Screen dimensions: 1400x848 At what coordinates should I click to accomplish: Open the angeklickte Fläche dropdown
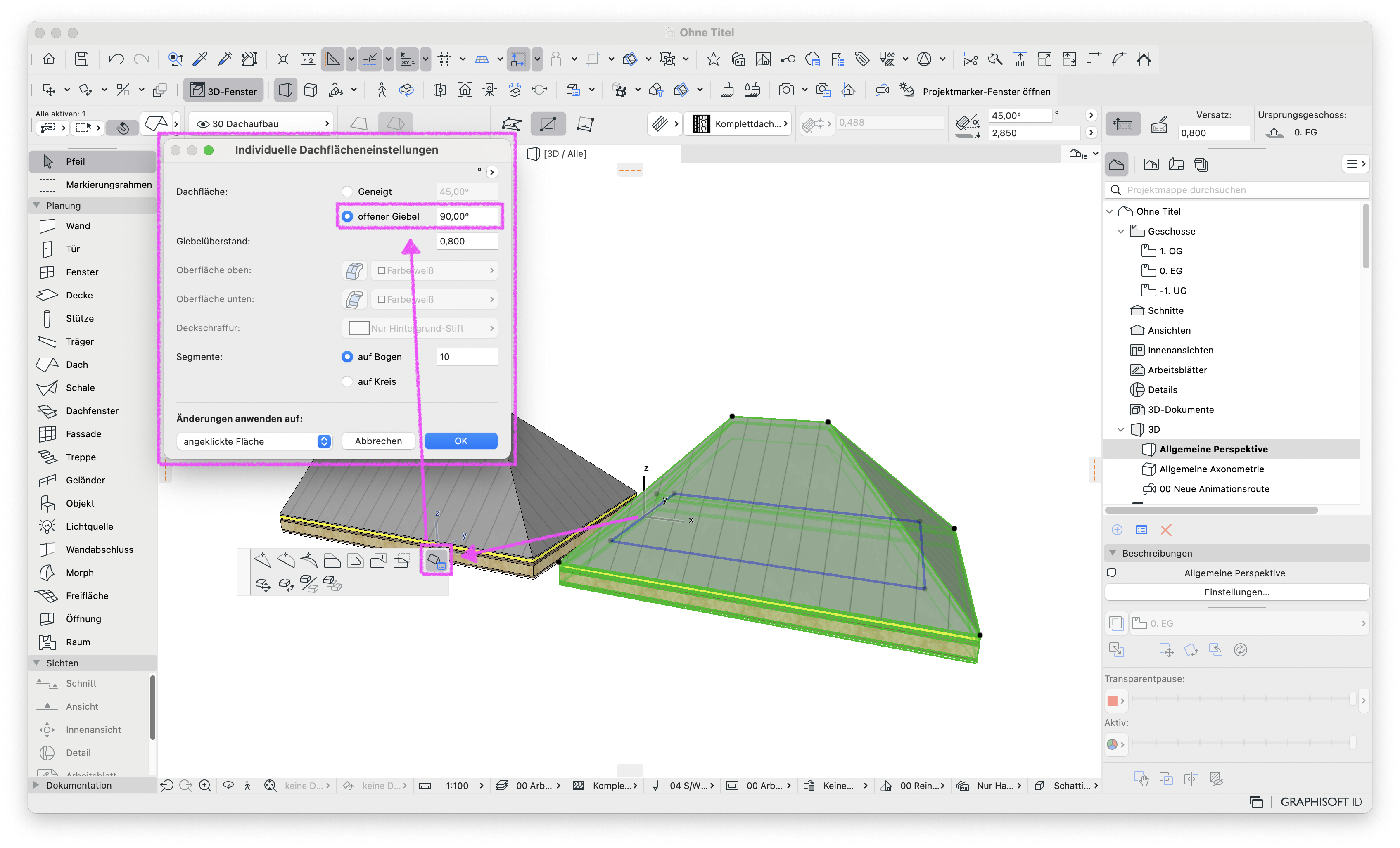pyautogui.click(x=254, y=442)
